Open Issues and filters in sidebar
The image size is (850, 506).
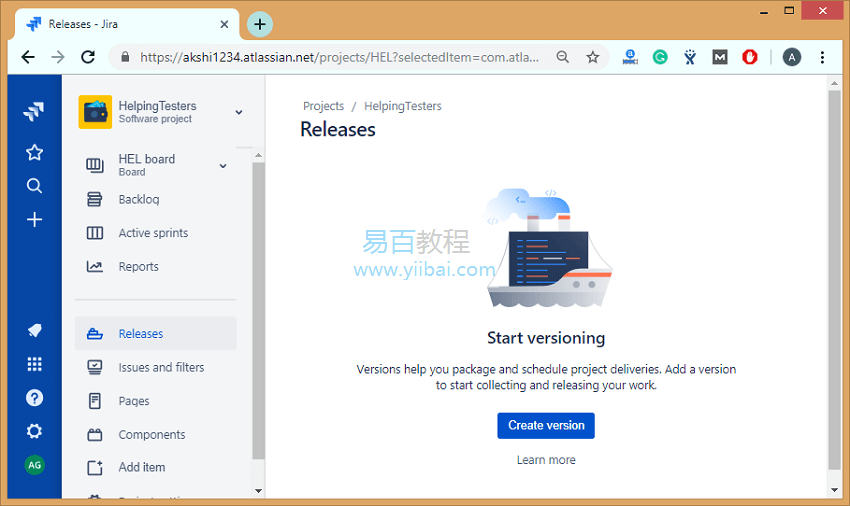[x=156, y=367]
